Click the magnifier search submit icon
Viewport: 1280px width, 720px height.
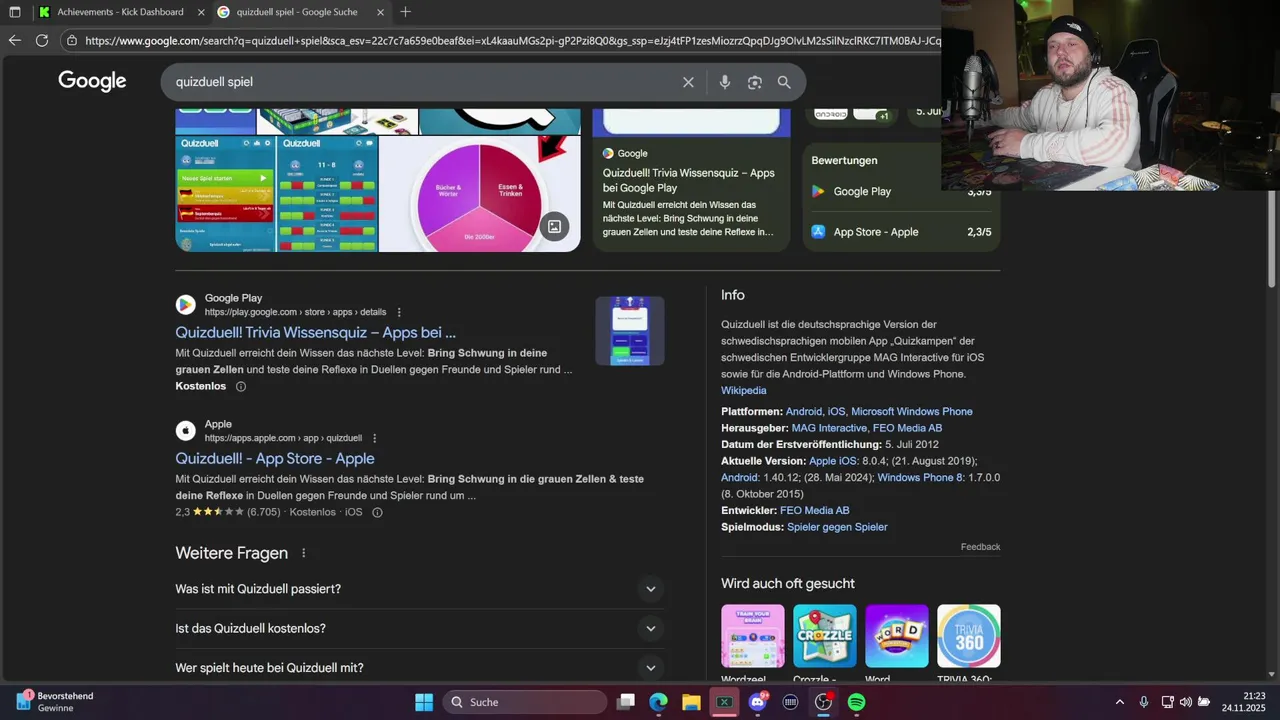784,82
